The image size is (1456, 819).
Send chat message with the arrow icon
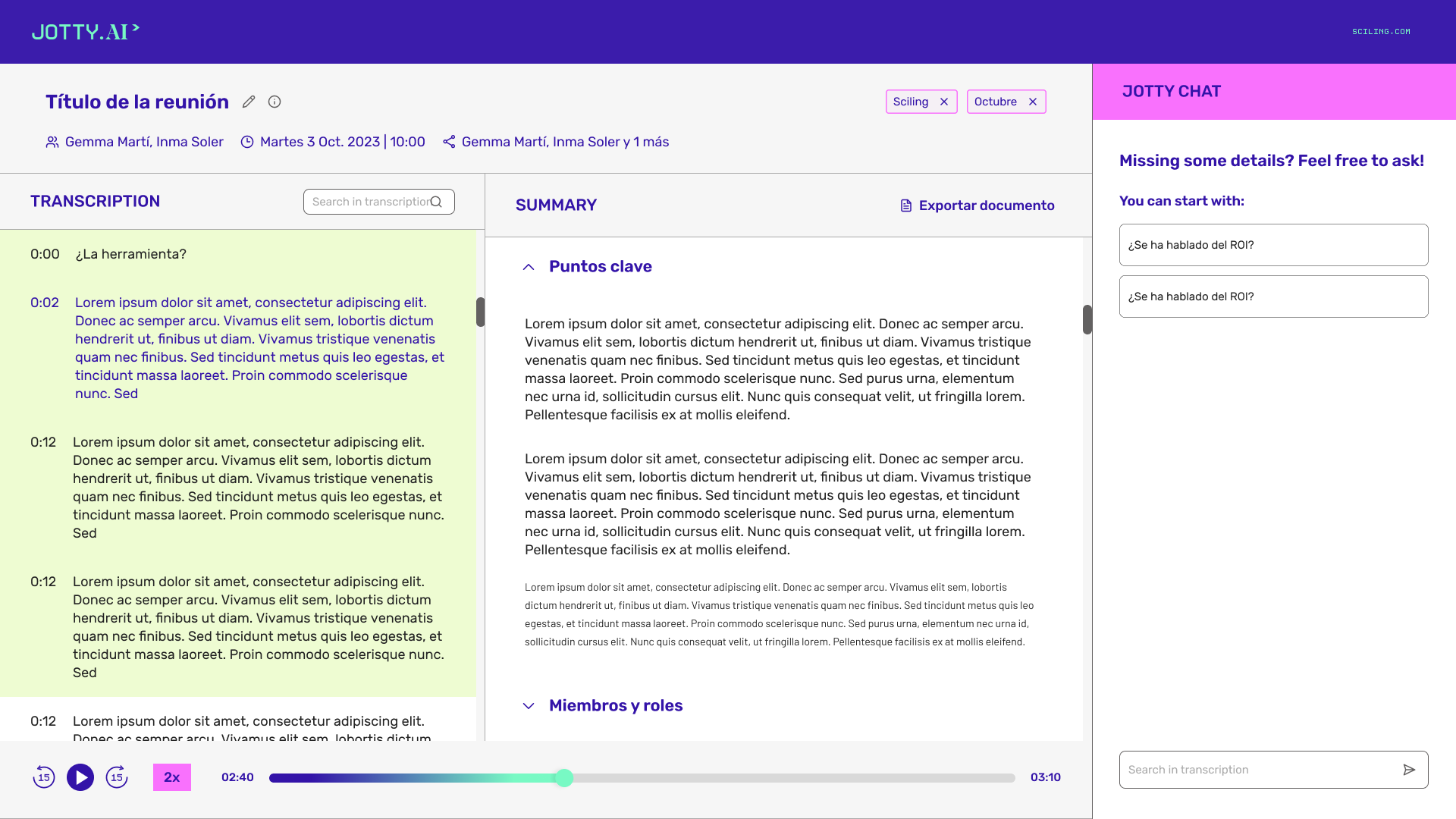coord(1409,770)
